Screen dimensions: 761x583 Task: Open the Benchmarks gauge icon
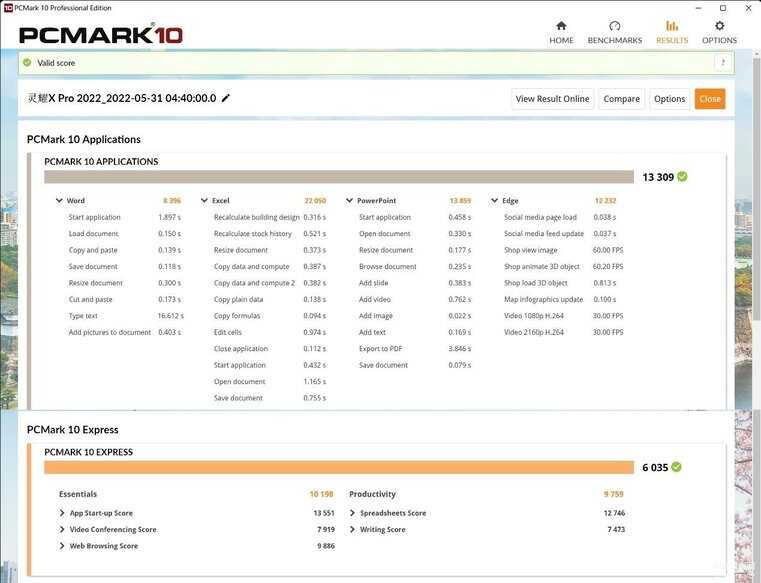(x=614, y=26)
